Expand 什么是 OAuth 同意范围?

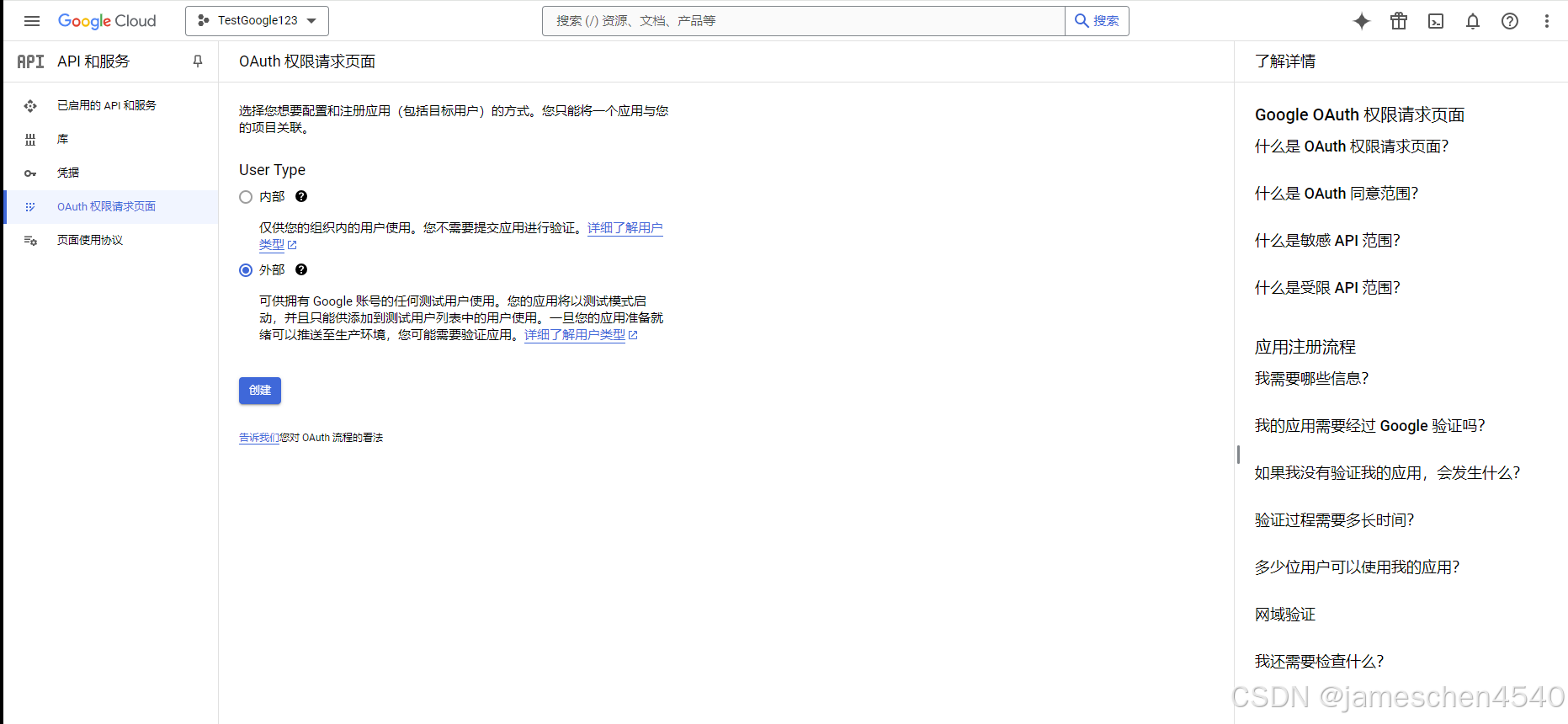(x=1337, y=194)
